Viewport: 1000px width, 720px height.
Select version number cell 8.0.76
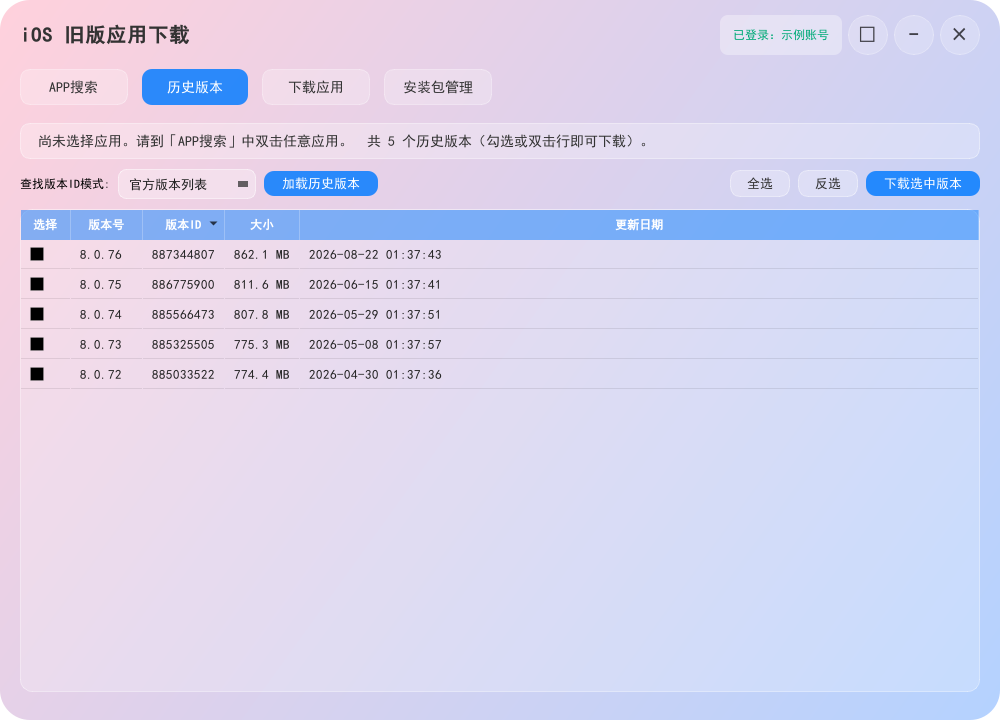pyautogui.click(x=101, y=255)
